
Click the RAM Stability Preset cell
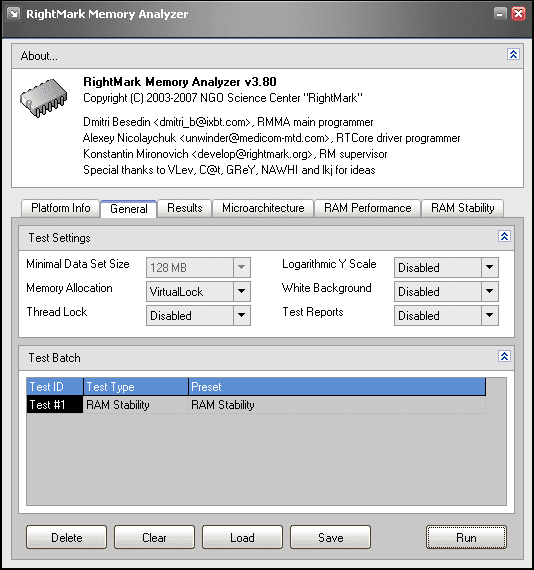337,405
